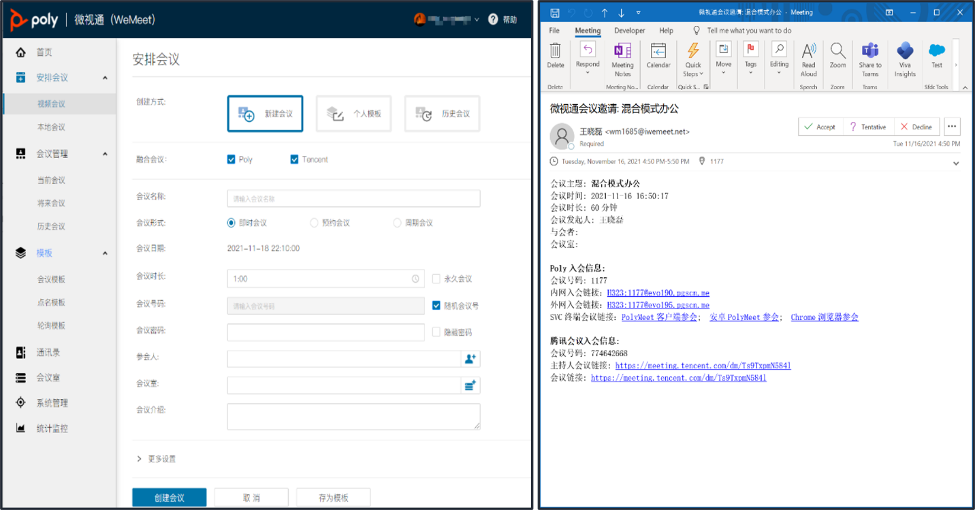
Task: Click the Delete icon in Outlook ribbon
Action: pyautogui.click(x=555, y=51)
